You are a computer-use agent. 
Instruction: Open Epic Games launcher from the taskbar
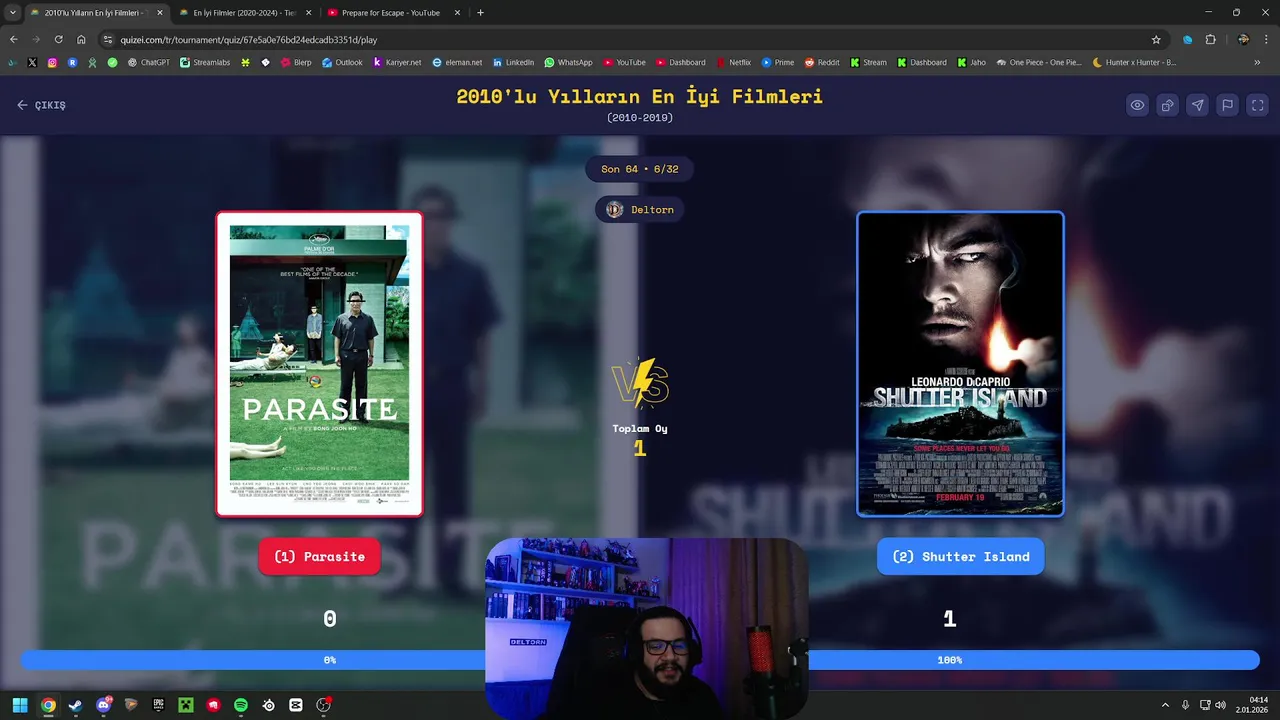click(x=158, y=705)
